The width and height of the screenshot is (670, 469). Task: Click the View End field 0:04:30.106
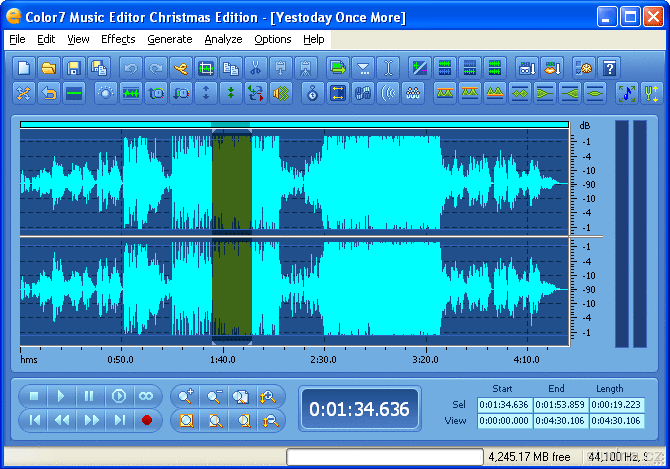point(560,421)
